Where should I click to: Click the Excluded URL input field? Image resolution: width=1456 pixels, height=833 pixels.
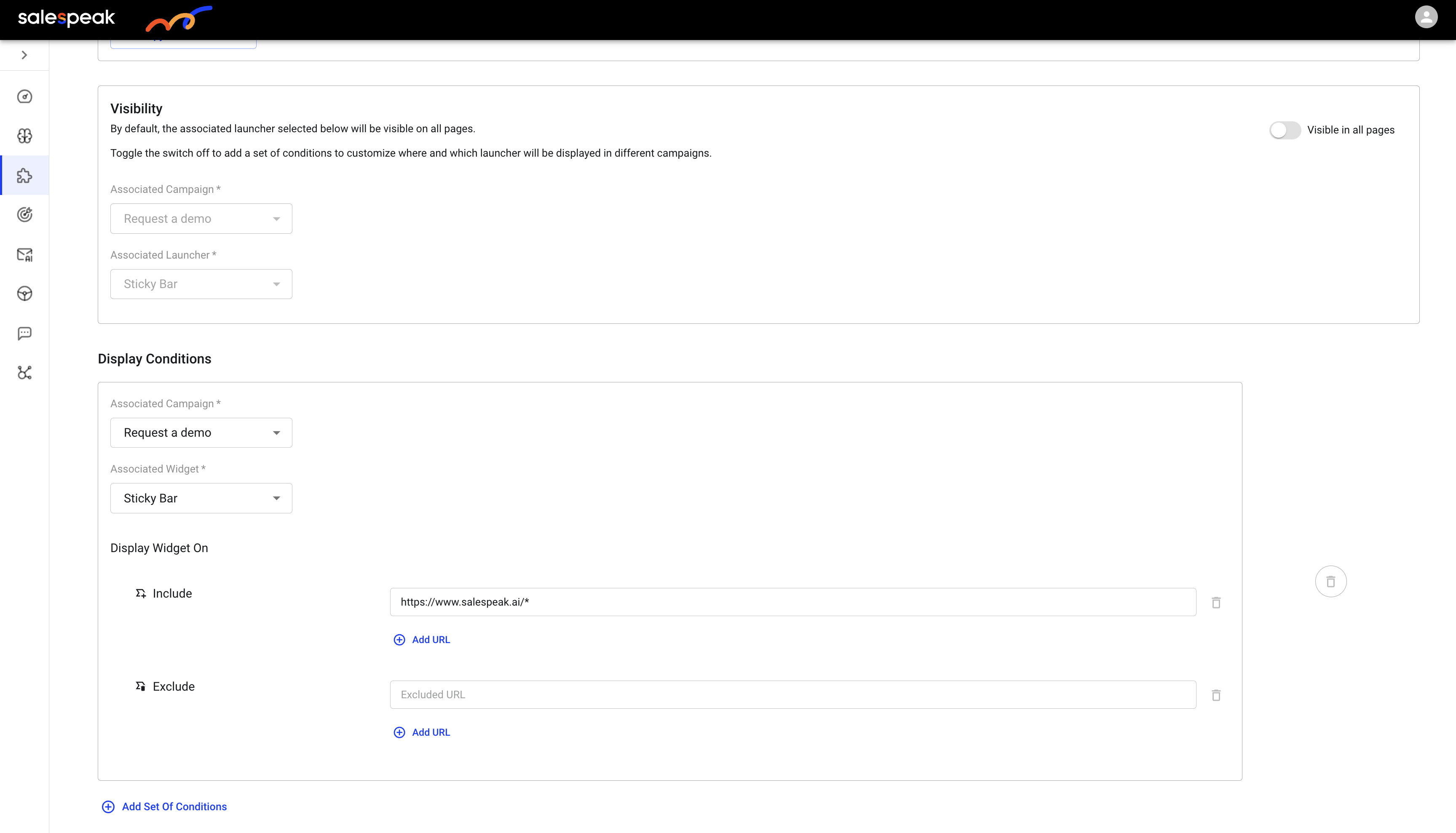tap(793, 694)
